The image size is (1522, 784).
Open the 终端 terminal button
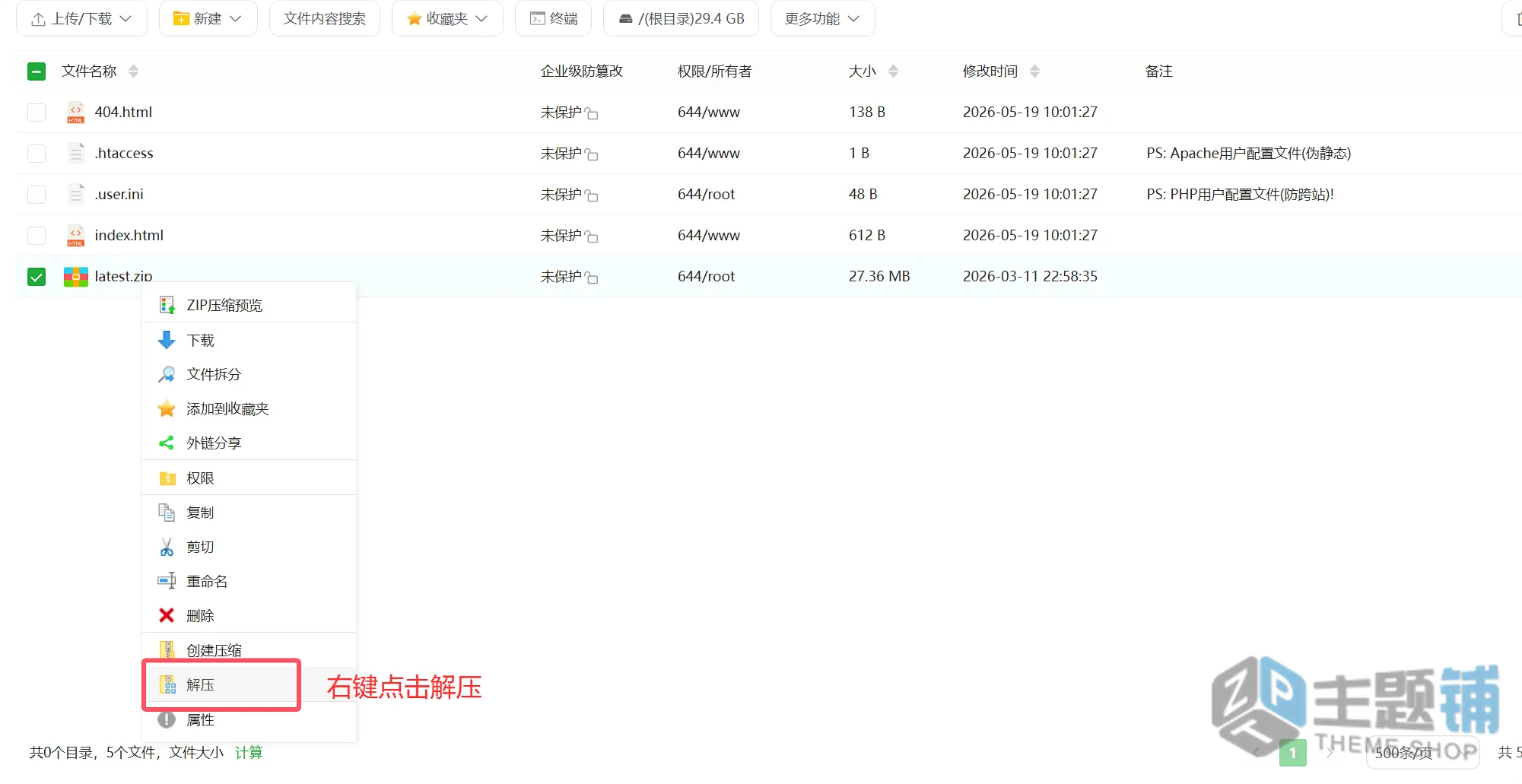553,18
